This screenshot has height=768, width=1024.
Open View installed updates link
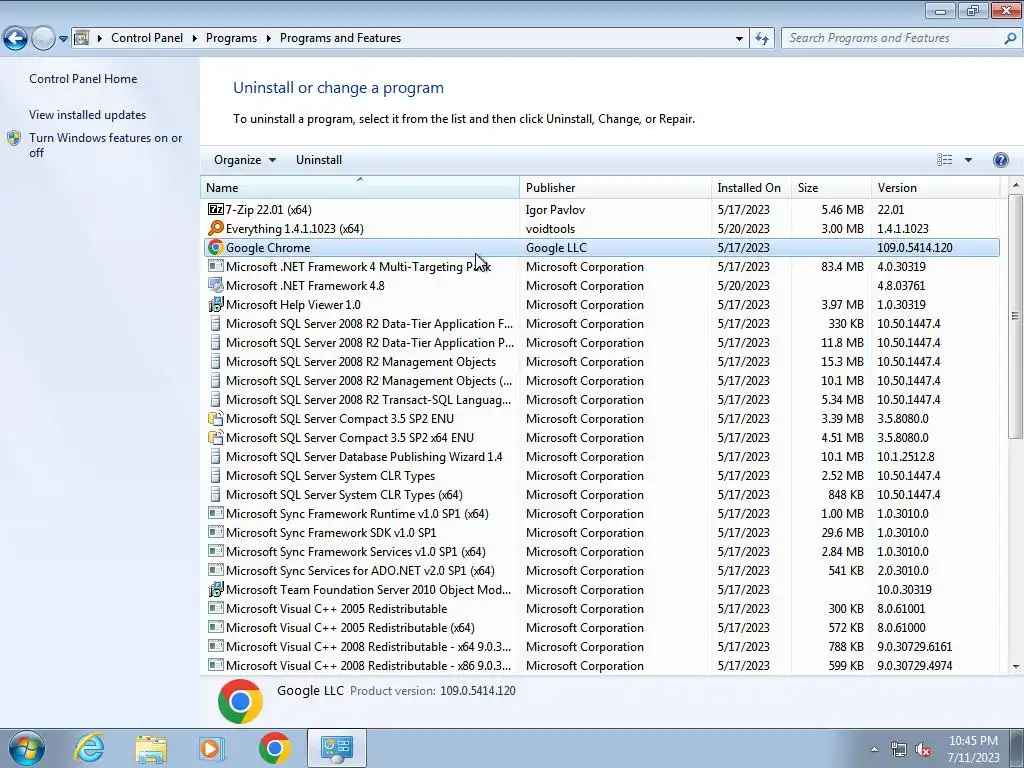click(x=88, y=115)
